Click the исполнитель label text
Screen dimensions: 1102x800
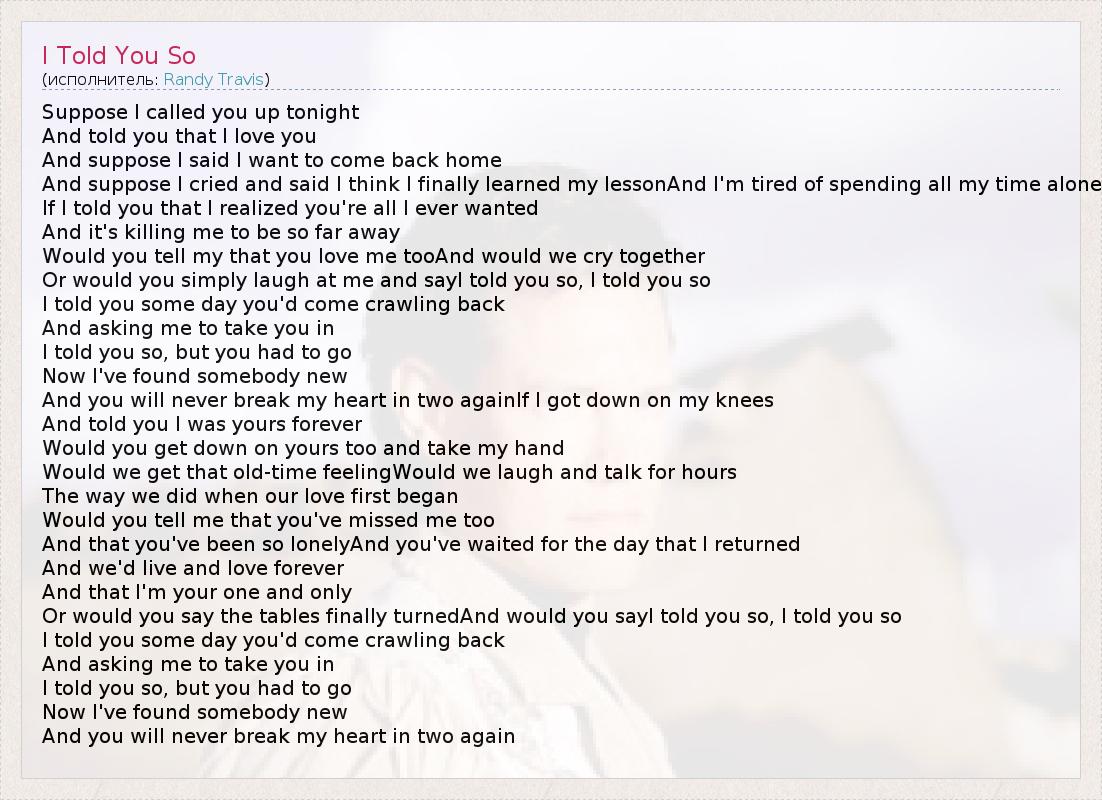[x=102, y=79]
